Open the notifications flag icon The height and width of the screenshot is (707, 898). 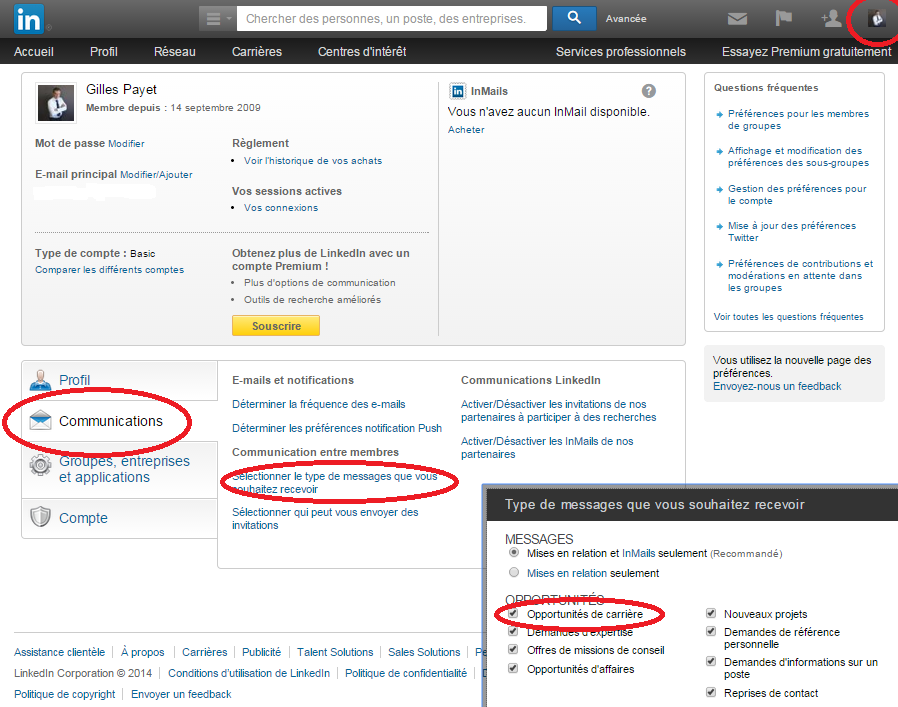pos(783,18)
